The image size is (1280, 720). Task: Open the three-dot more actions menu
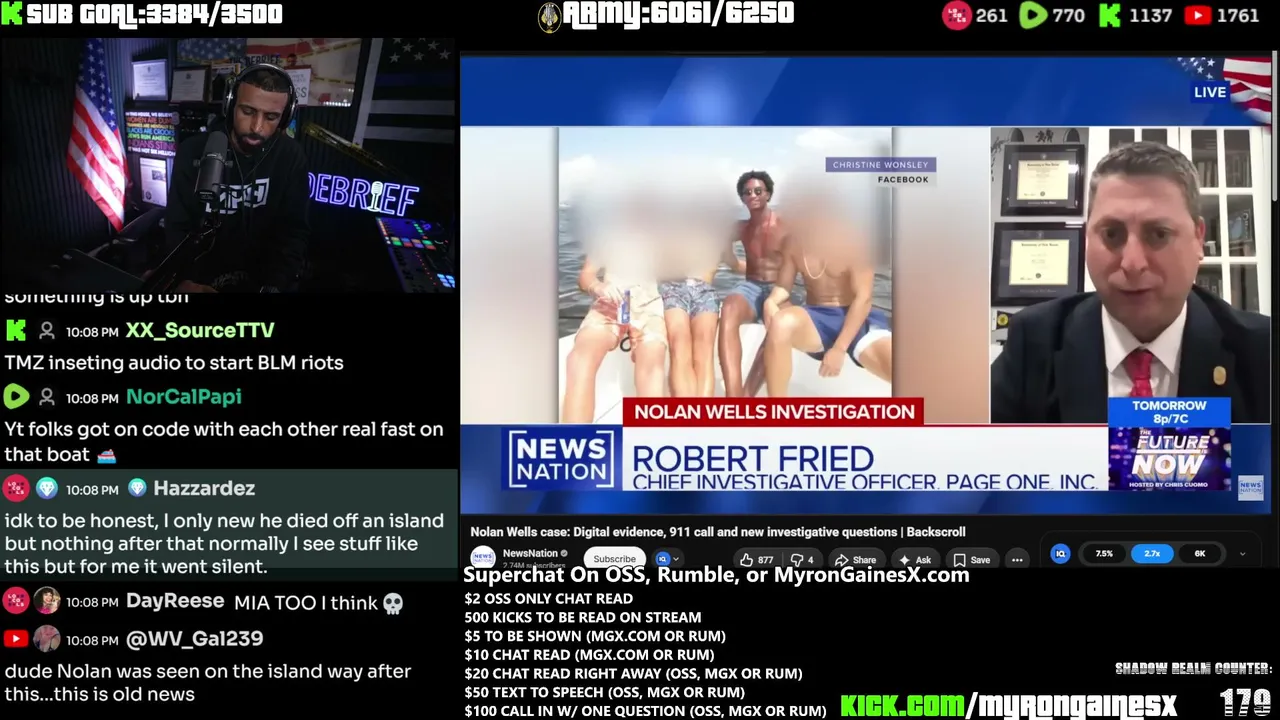(x=1017, y=560)
